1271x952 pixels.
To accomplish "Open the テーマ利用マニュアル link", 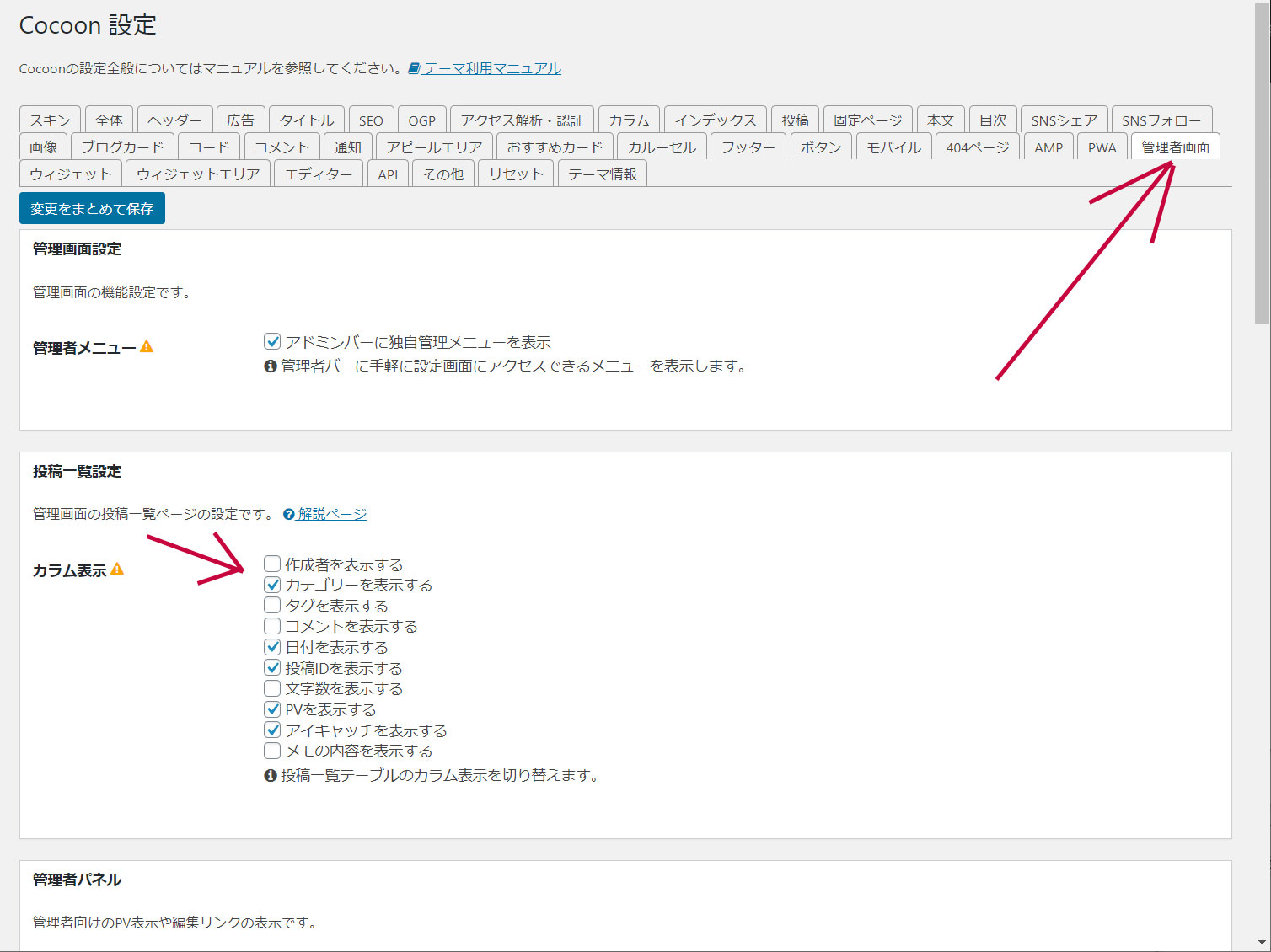I will [492, 68].
